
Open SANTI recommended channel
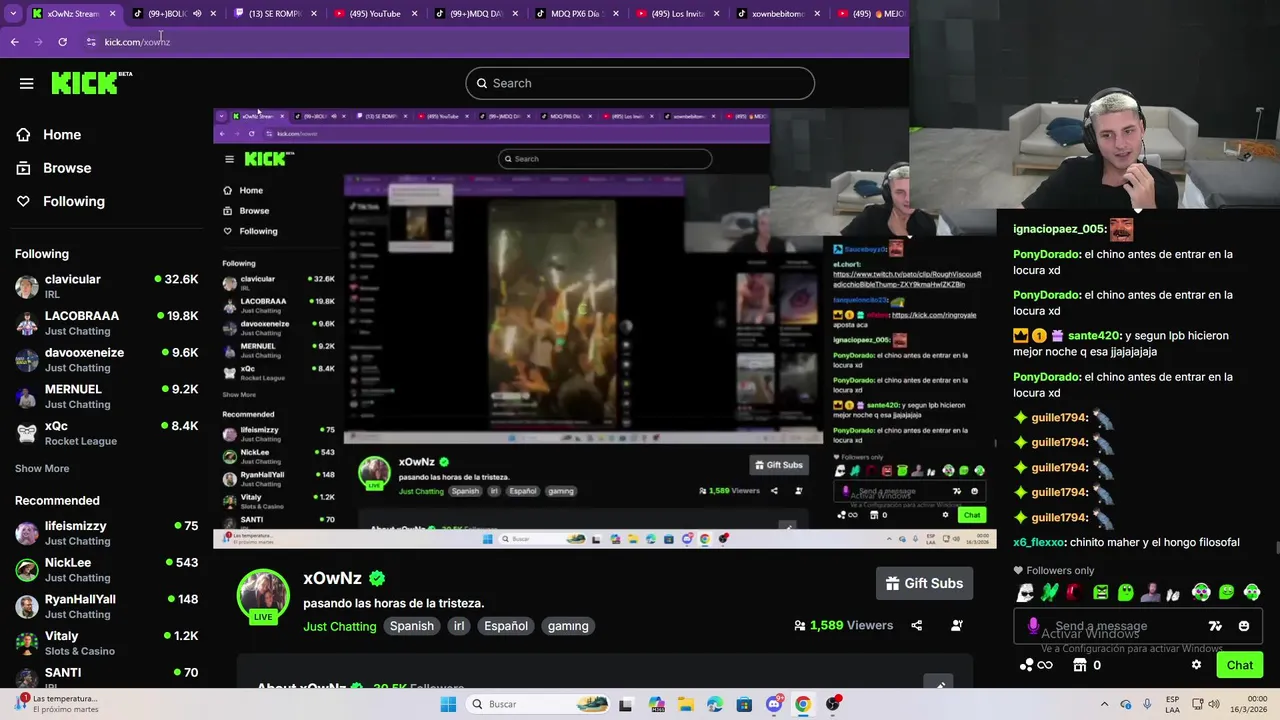pos(106,675)
